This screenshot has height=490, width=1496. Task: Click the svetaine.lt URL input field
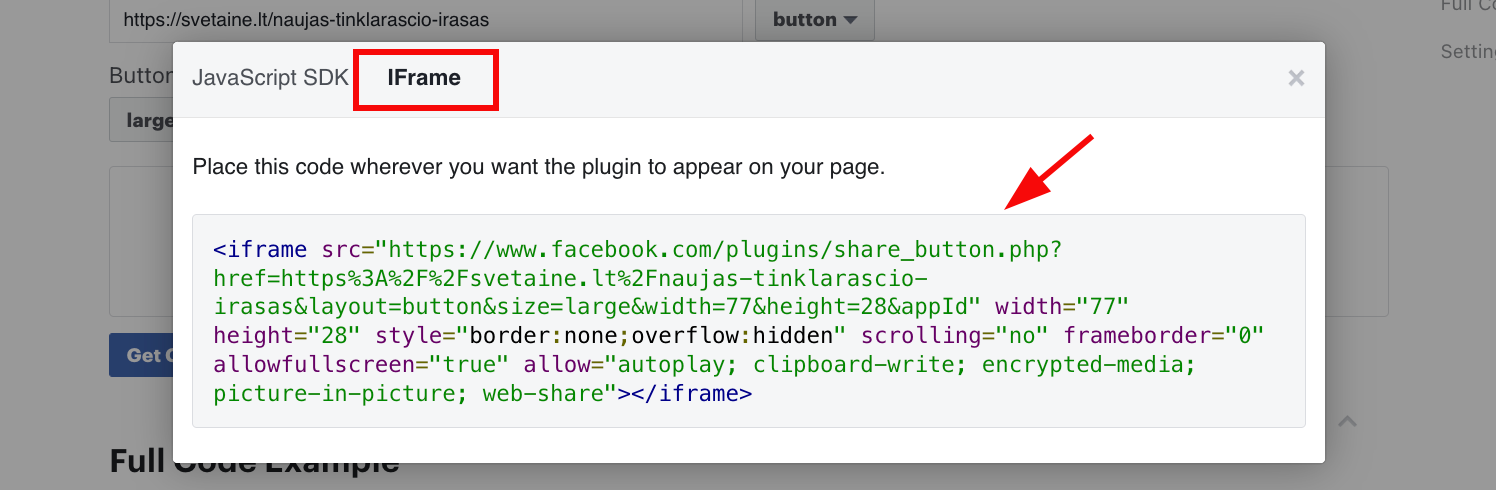click(x=425, y=20)
